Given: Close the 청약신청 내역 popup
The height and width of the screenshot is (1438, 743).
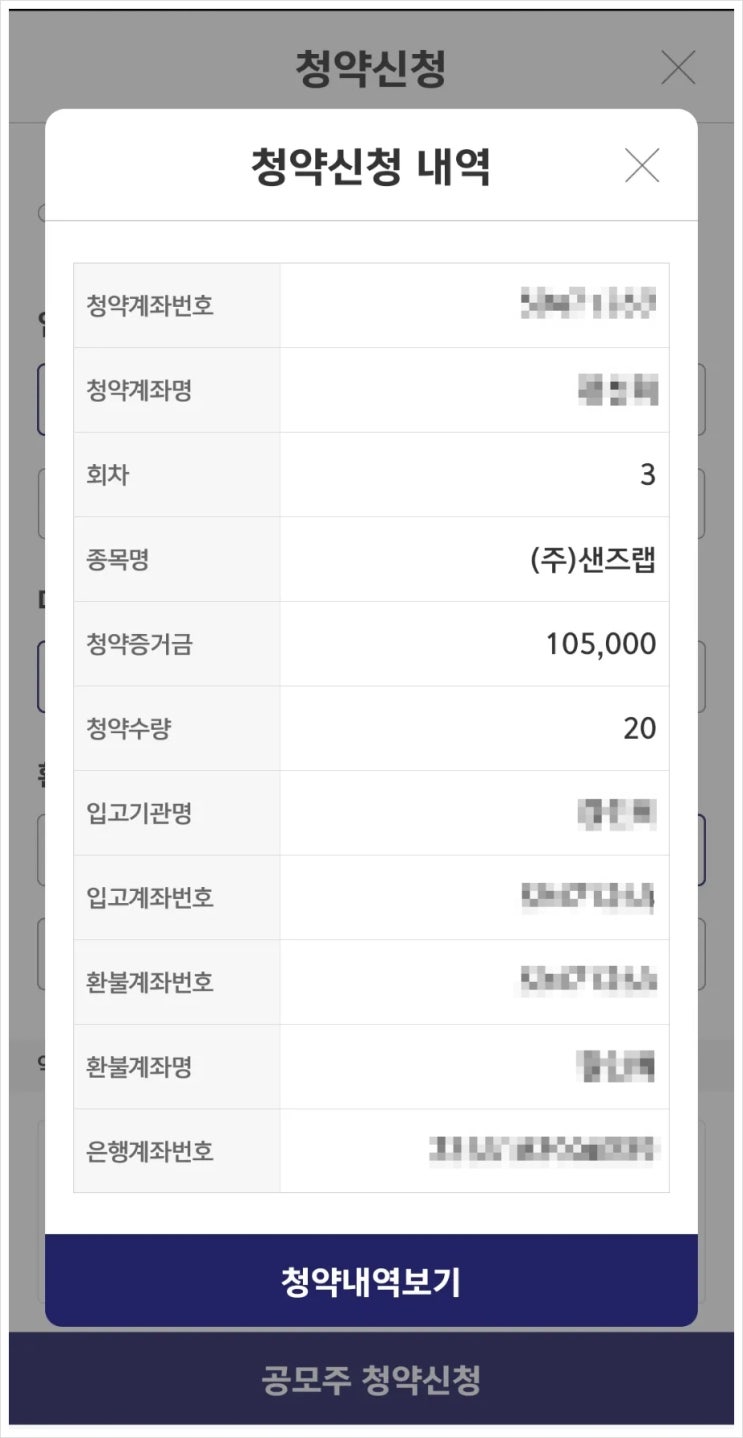Looking at the screenshot, I should pyautogui.click(x=641, y=165).
